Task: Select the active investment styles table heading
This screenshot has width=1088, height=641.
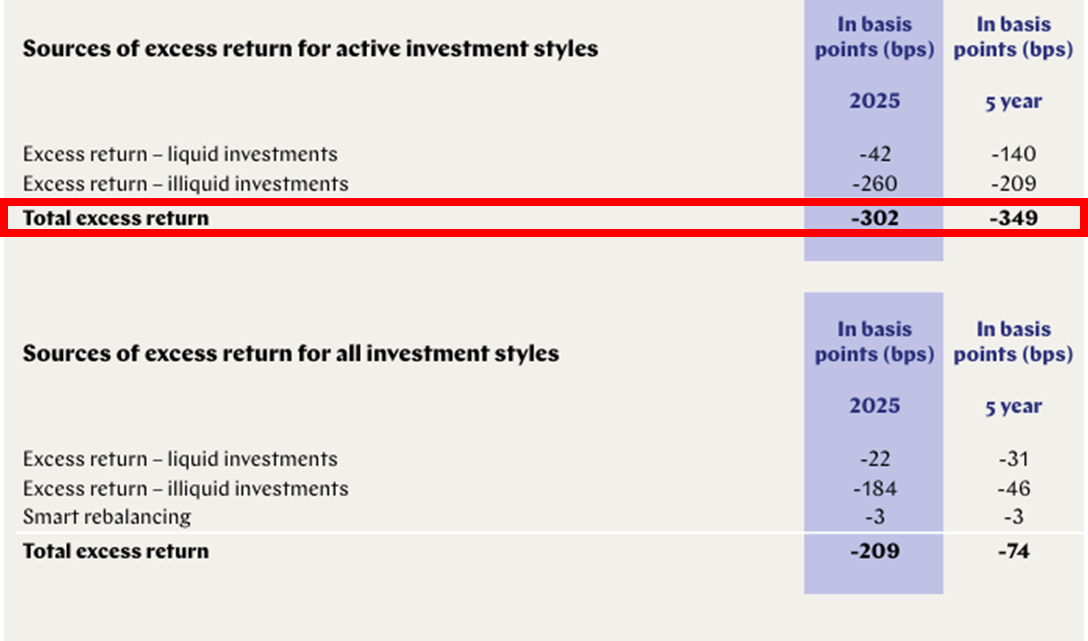Action: click(310, 49)
